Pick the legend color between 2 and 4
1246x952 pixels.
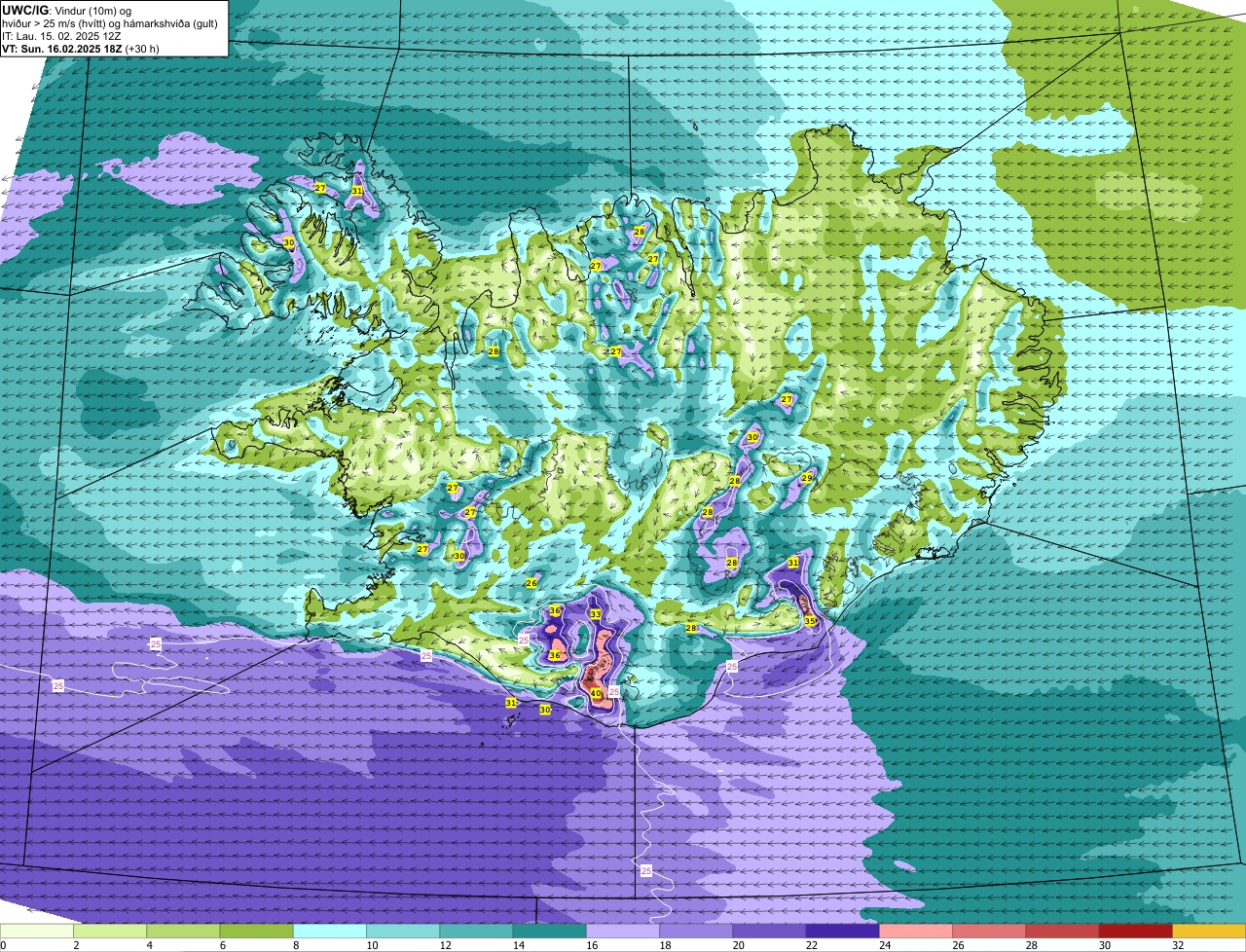110,932
